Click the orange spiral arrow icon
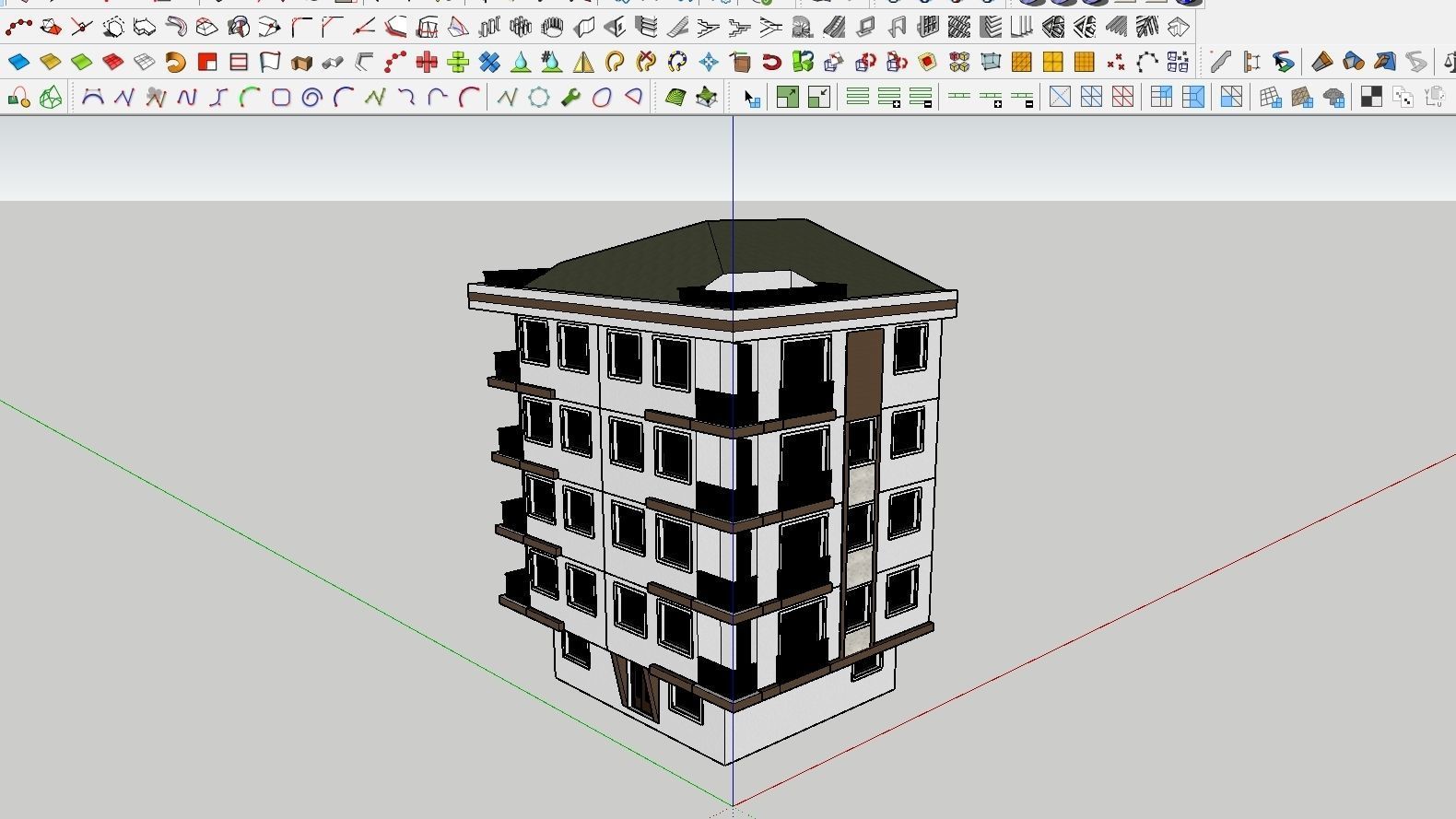The image size is (1456, 819). pos(175,62)
